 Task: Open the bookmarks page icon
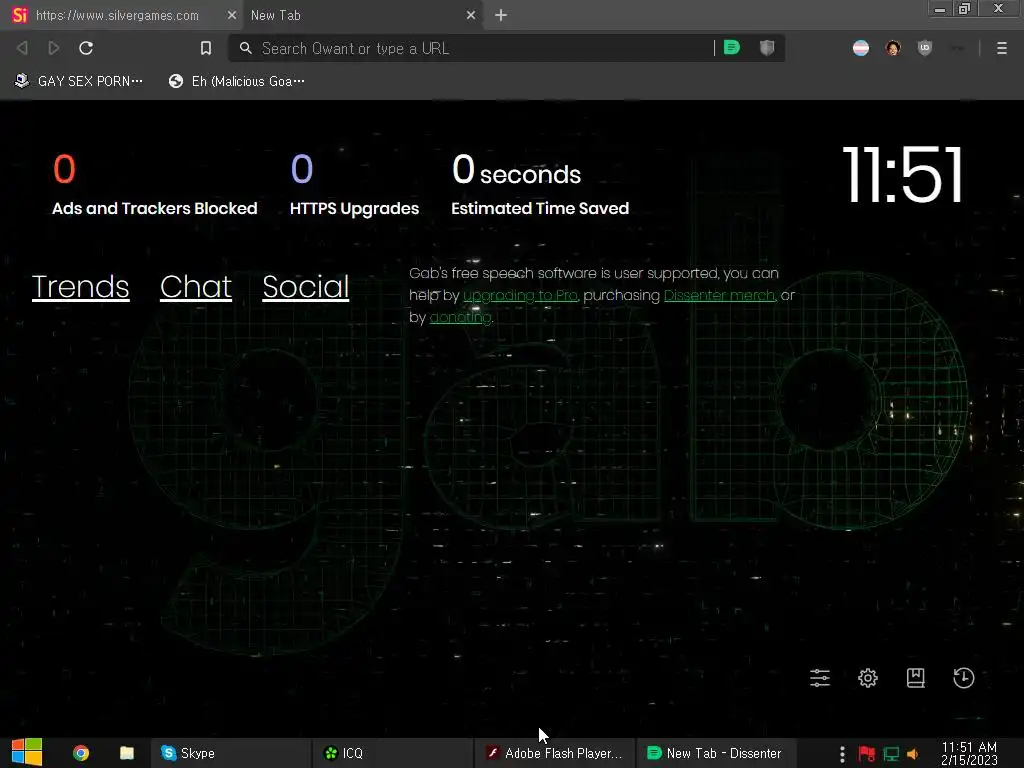916,678
